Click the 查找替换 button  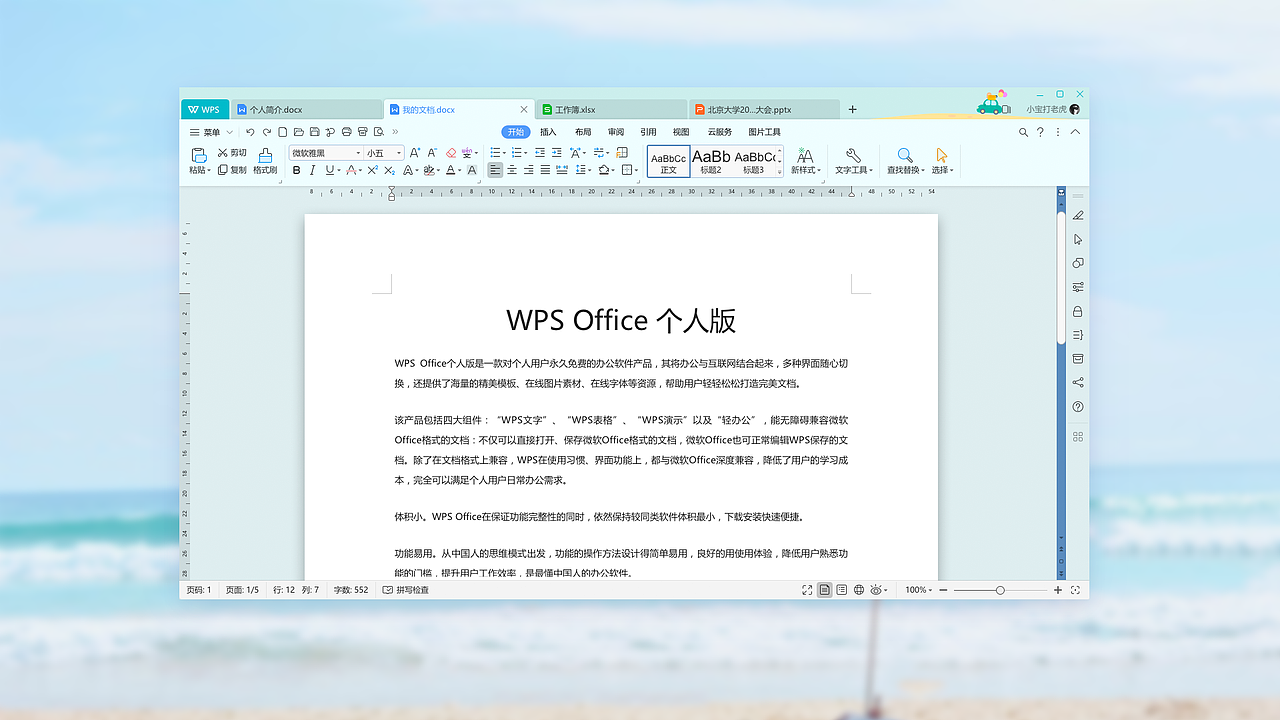click(905, 161)
